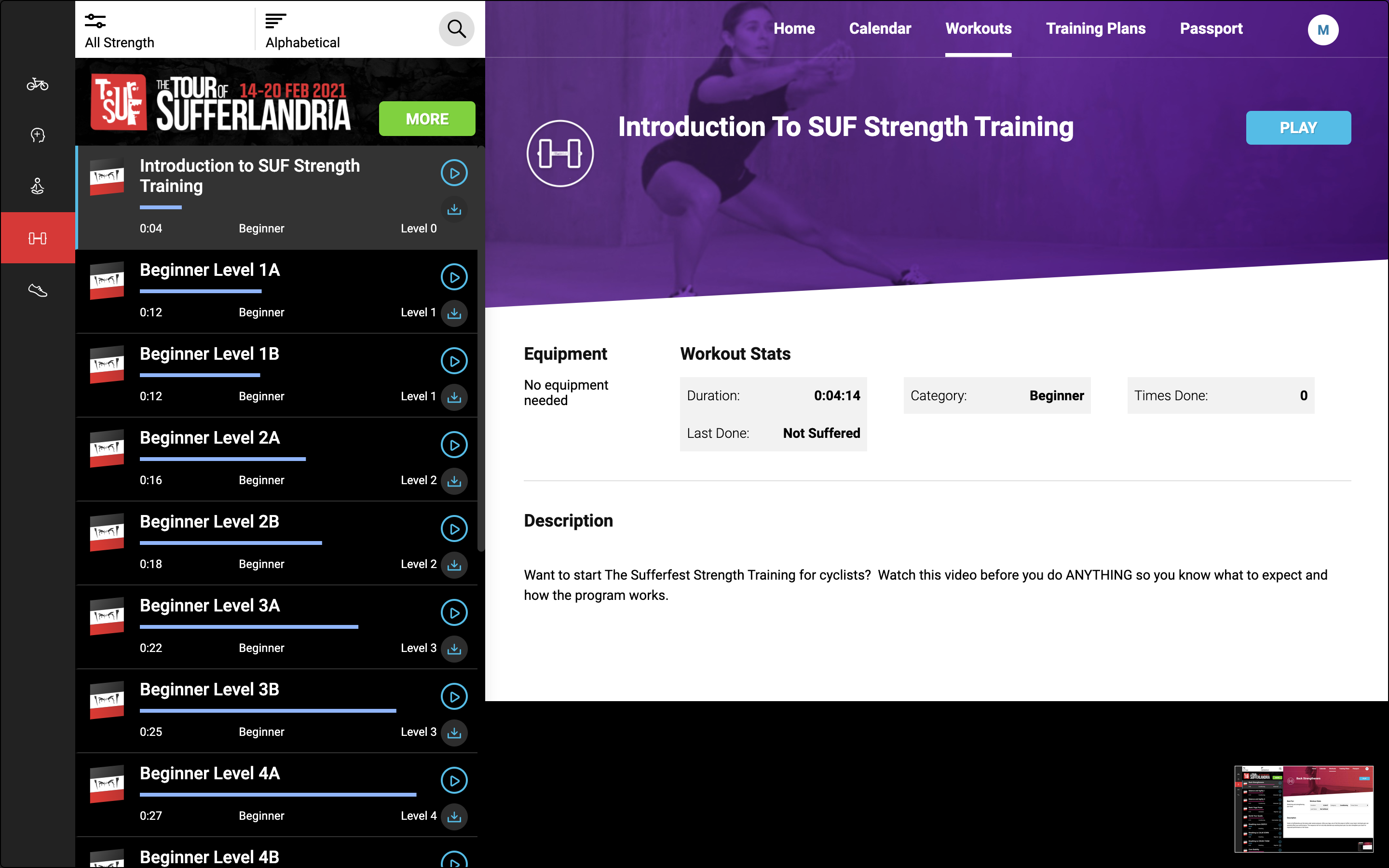1389x868 pixels.
Task: Click the green MORE button on banner
Action: 427,119
